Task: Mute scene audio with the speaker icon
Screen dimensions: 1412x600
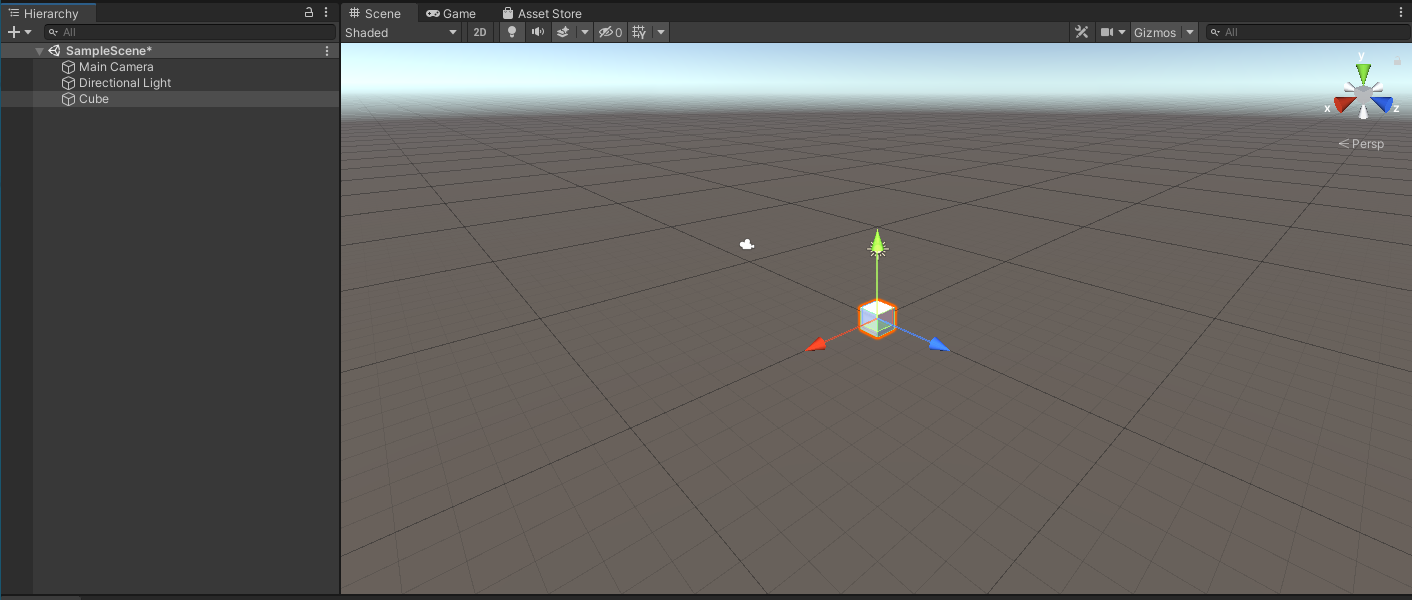Action: click(538, 32)
